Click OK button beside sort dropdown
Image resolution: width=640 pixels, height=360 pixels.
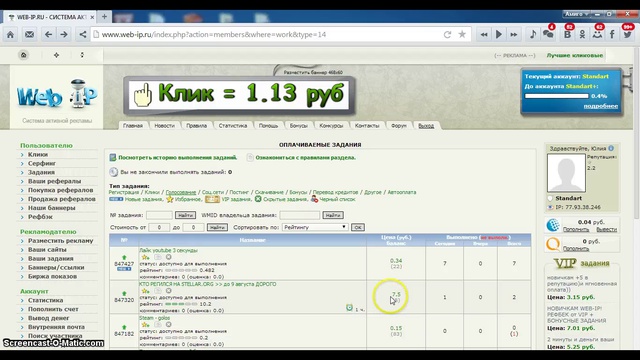point(358,227)
